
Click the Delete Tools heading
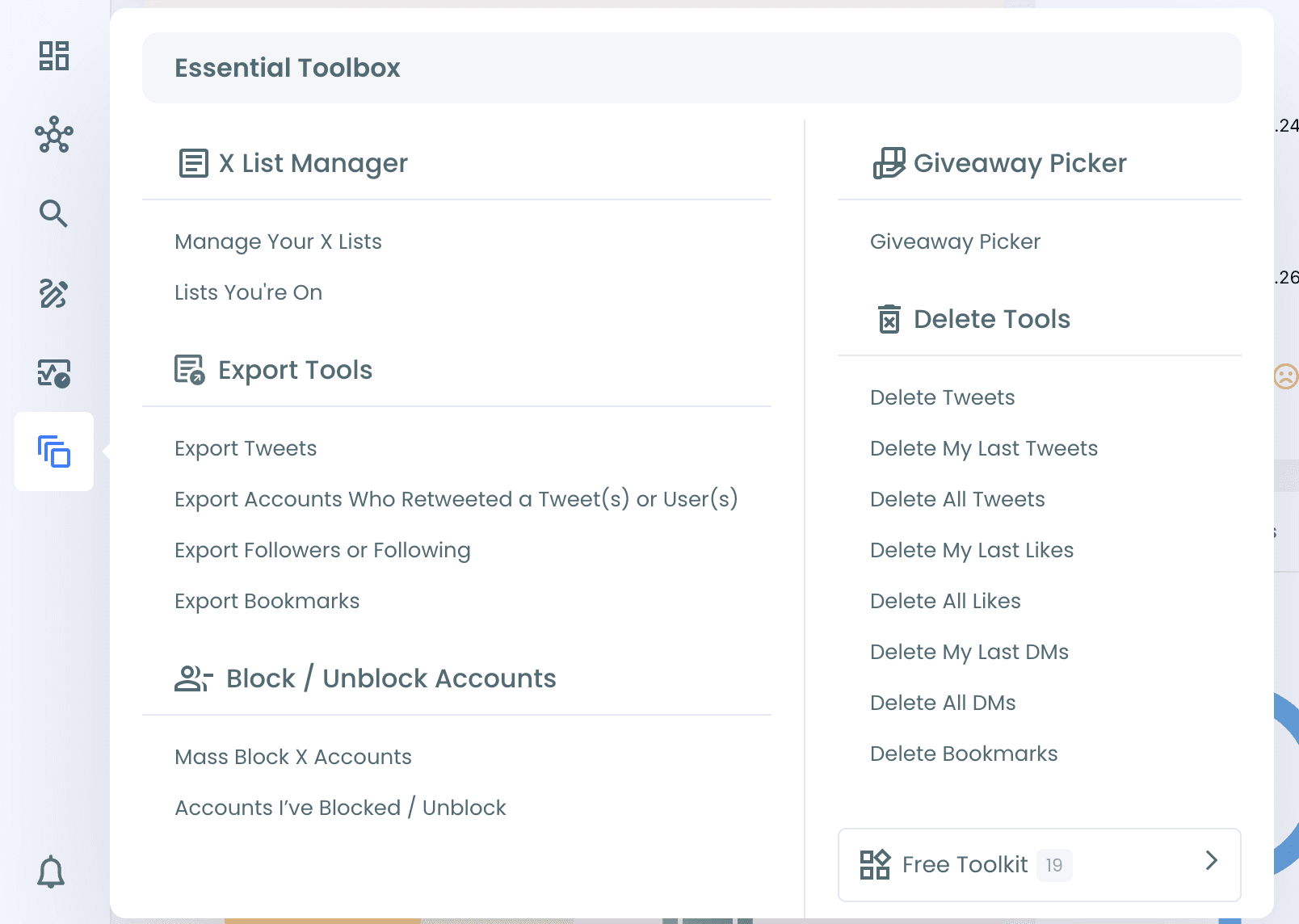tap(992, 319)
